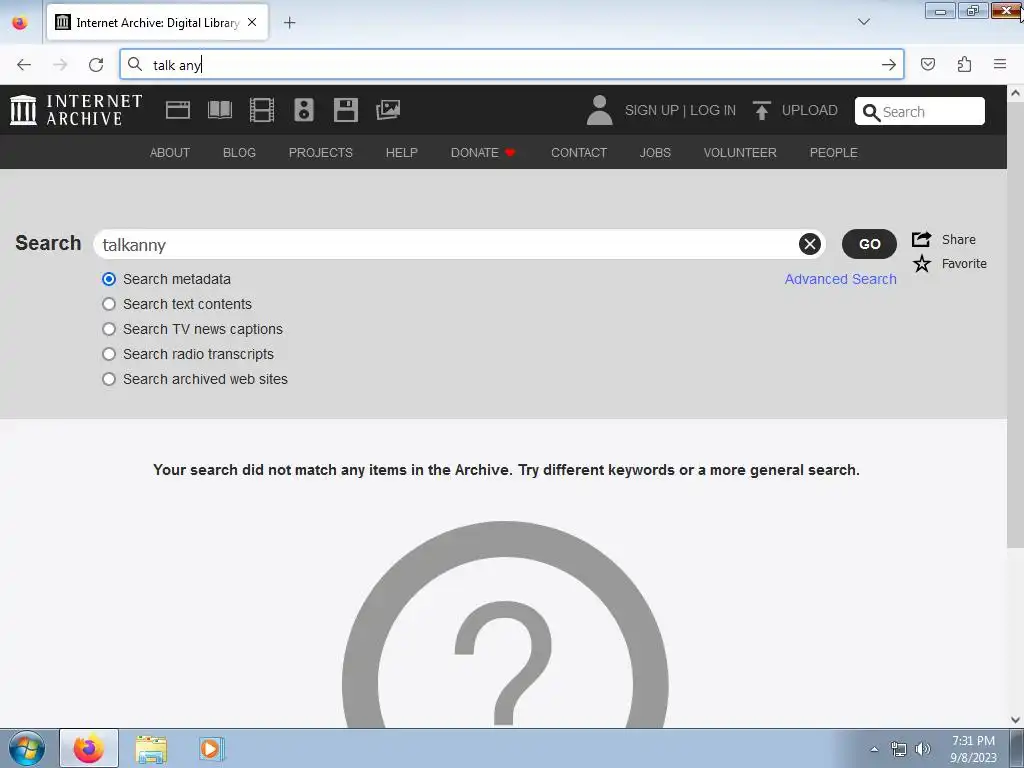Open the VOLUNTEER menu item
Screen dimensions: 1024x768
[740, 153]
